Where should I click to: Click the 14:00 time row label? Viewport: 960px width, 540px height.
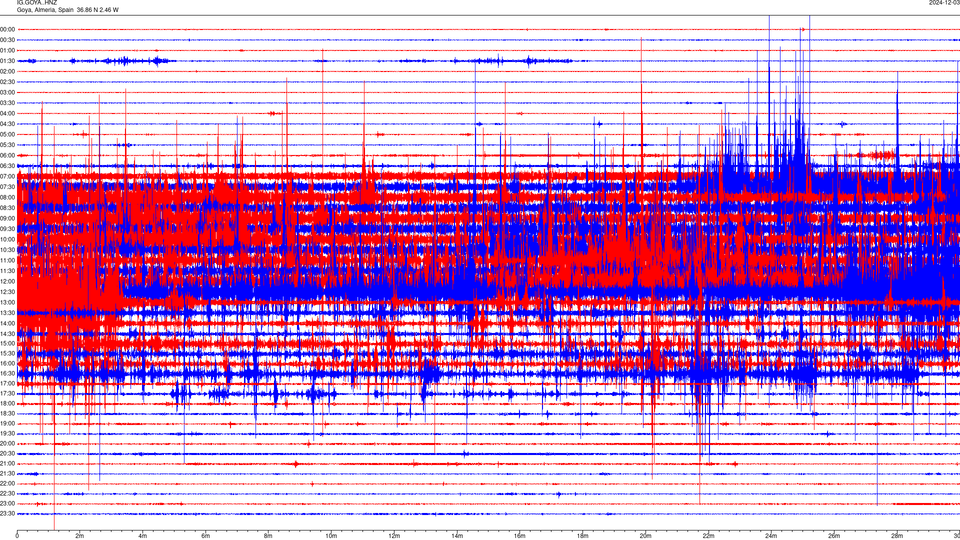8,323
